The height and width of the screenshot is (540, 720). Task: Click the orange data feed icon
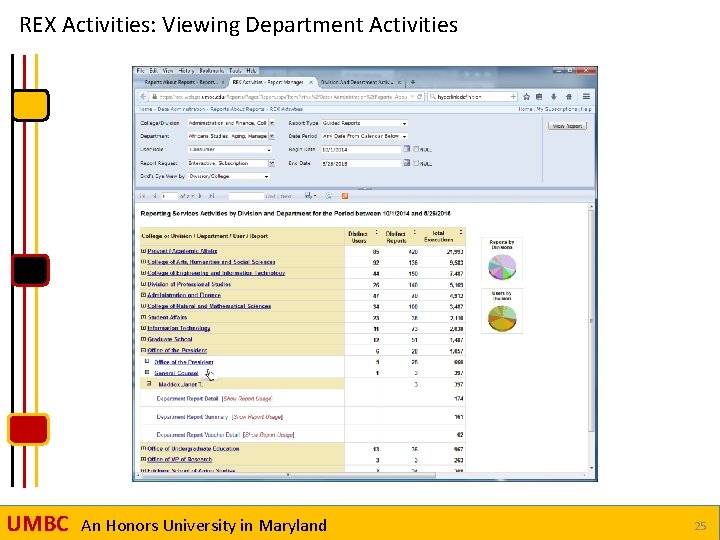pyautogui.click(x=345, y=196)
